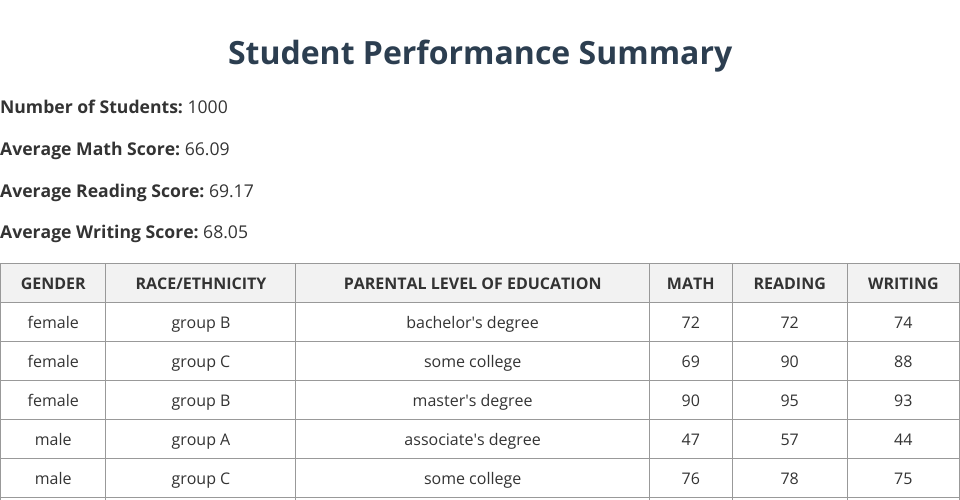Click the MATH column header
The width and height of the screenshot is (960, 500).
click(x=690, y=283)
